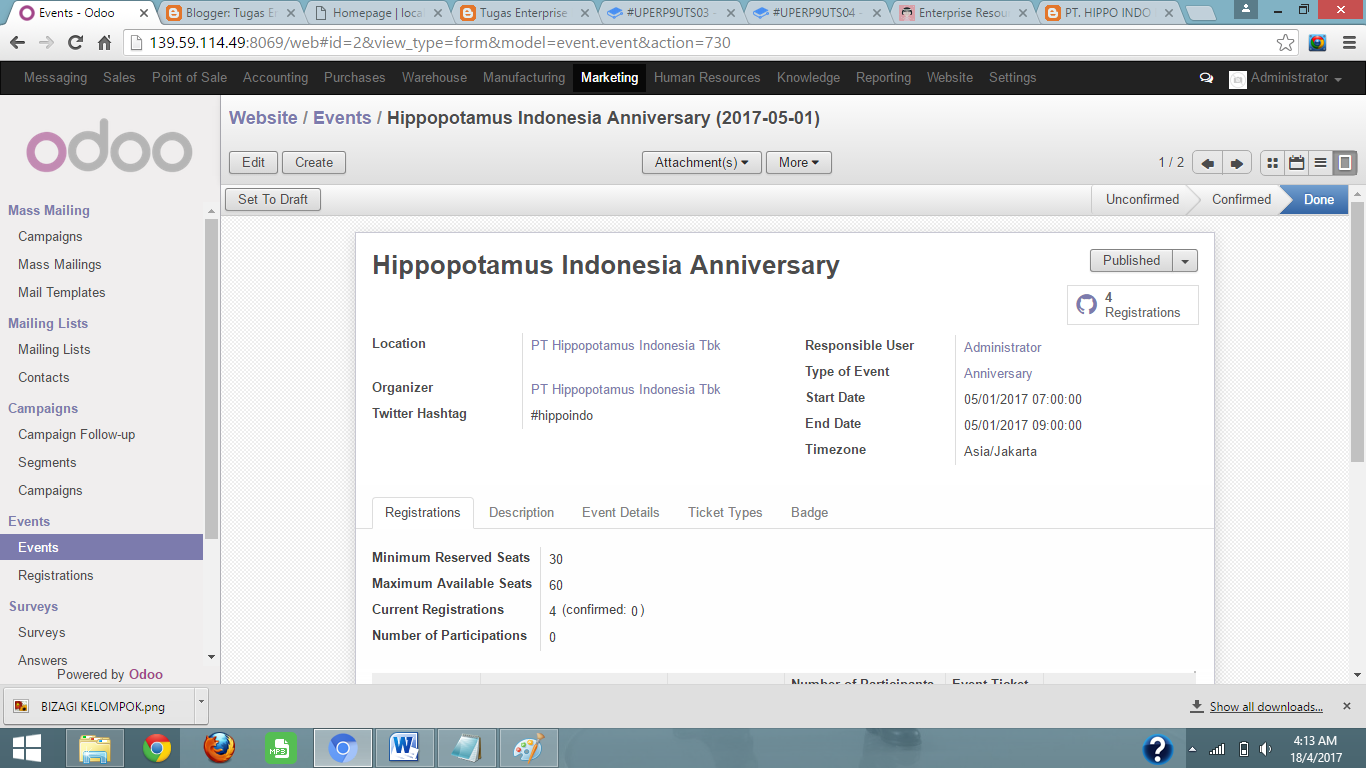Screen dimensions: 1366x768
Task: Switch to calendar view icon
Action: (x=1296, y=163)
